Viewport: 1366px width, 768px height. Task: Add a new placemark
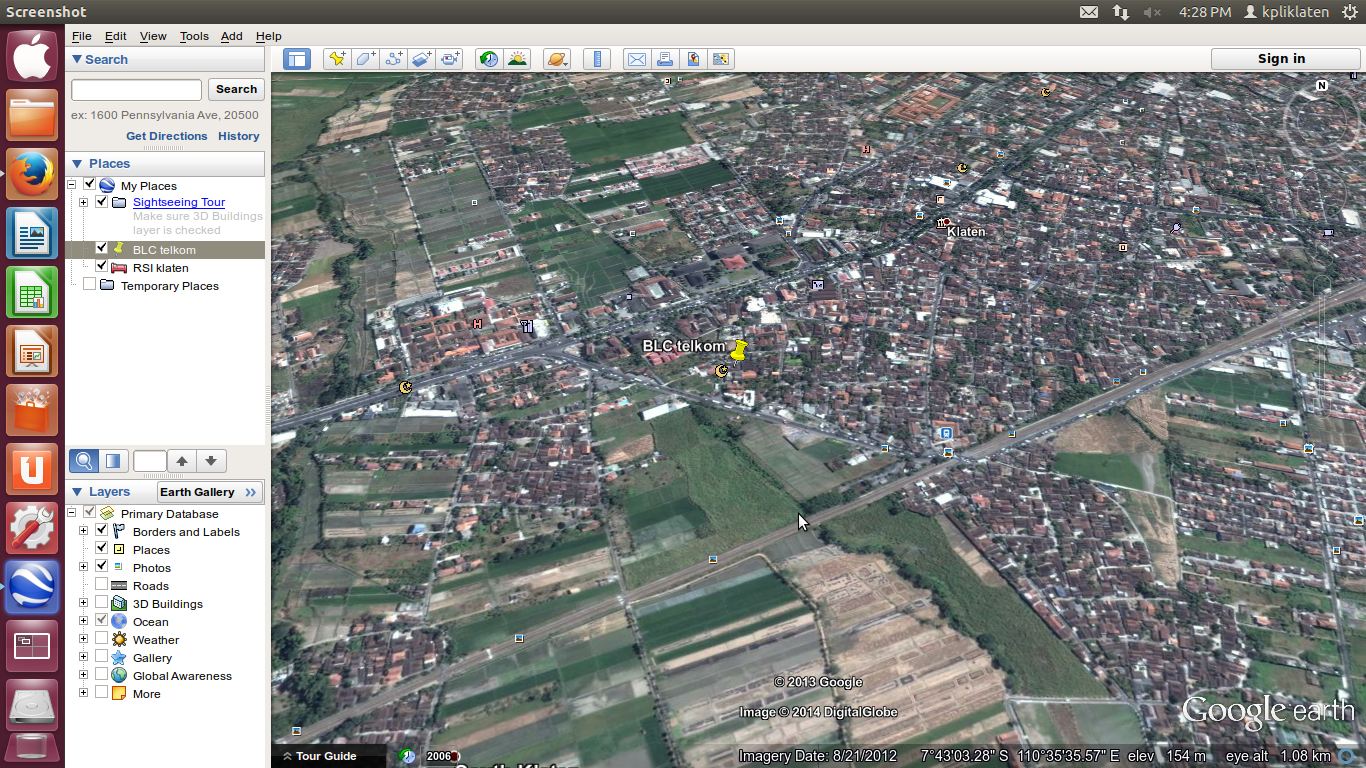pyautogui.click(x=337, y=59)
